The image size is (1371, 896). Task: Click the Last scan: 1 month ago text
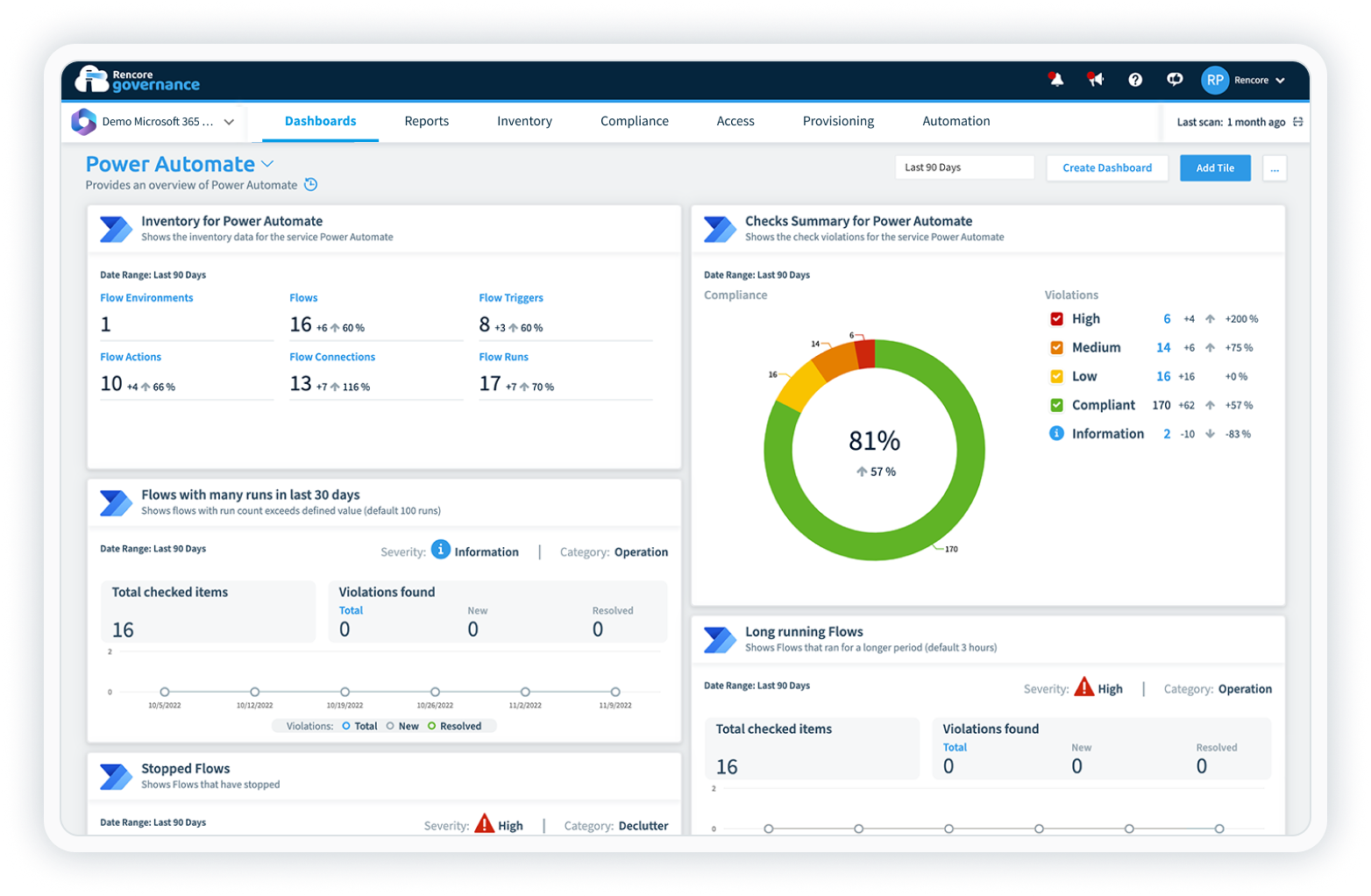click(1231, 123)
